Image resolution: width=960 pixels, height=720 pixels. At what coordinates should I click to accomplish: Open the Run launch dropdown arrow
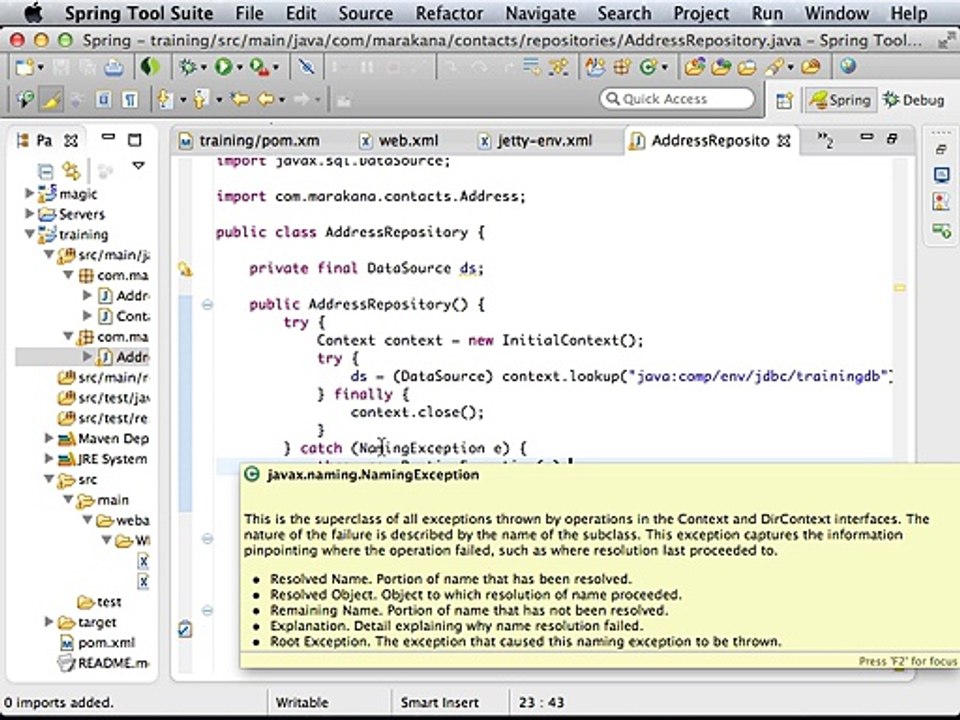[239, 67]
